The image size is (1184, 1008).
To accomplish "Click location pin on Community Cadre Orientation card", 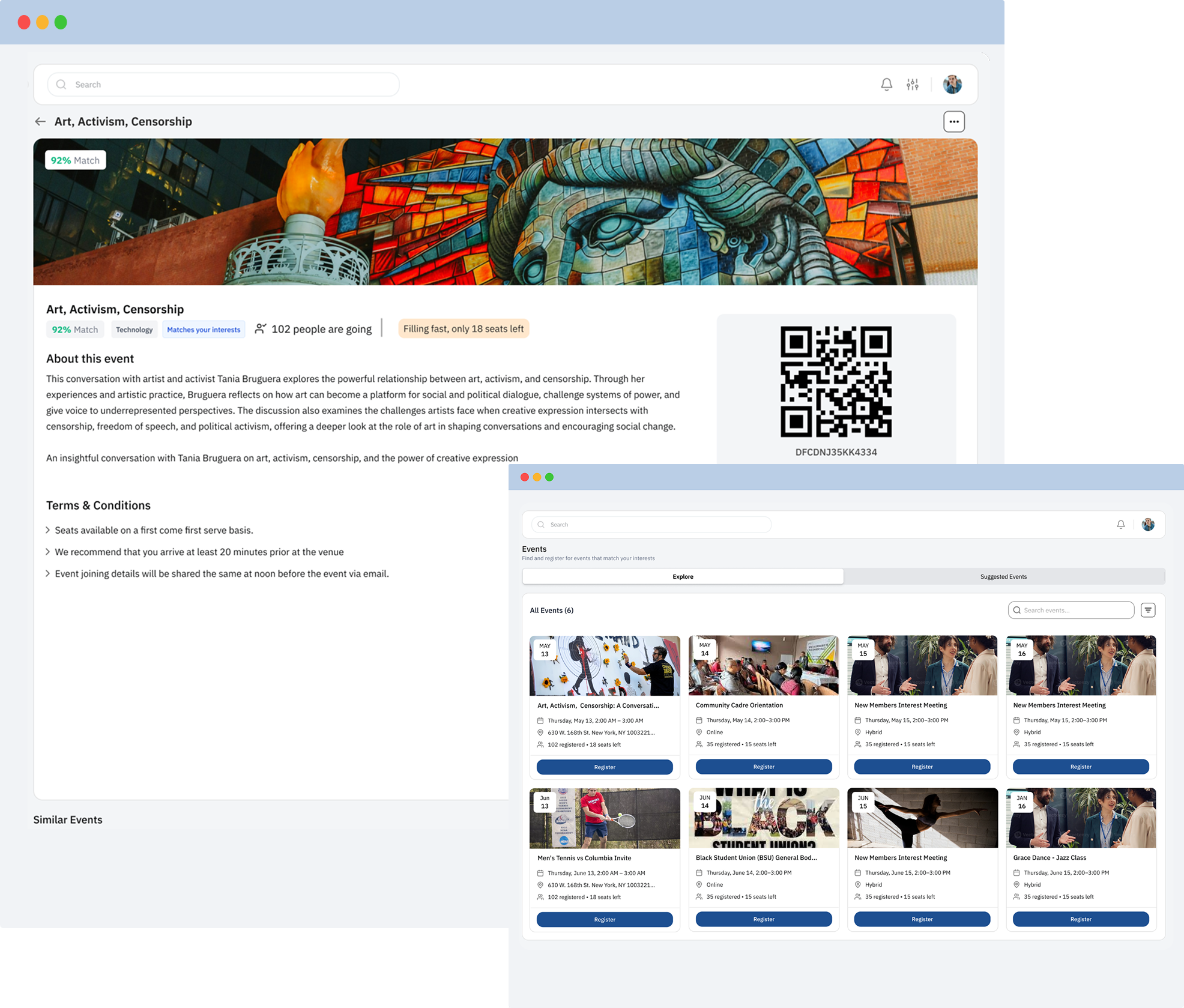I will 699,732.
